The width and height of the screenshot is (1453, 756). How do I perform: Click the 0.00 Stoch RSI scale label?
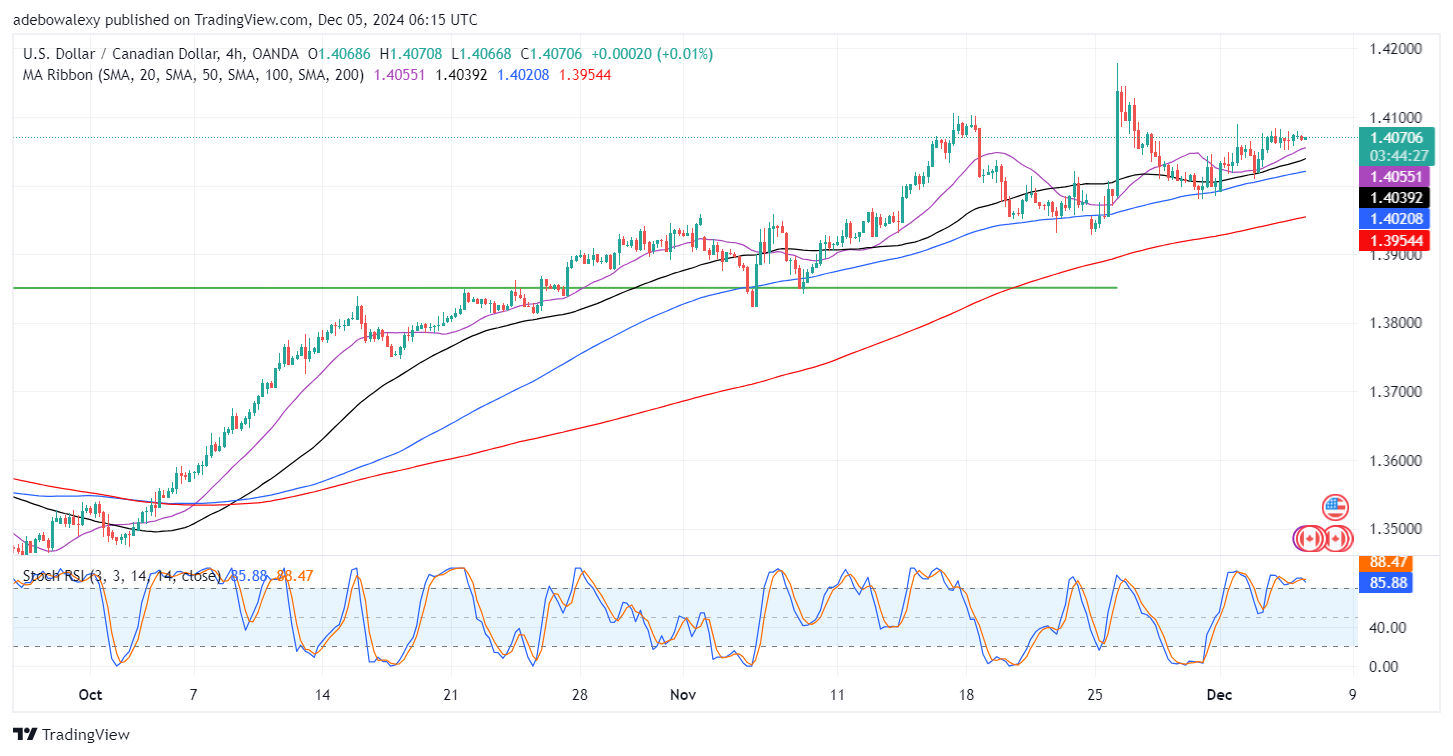[x=1383, y=667]
